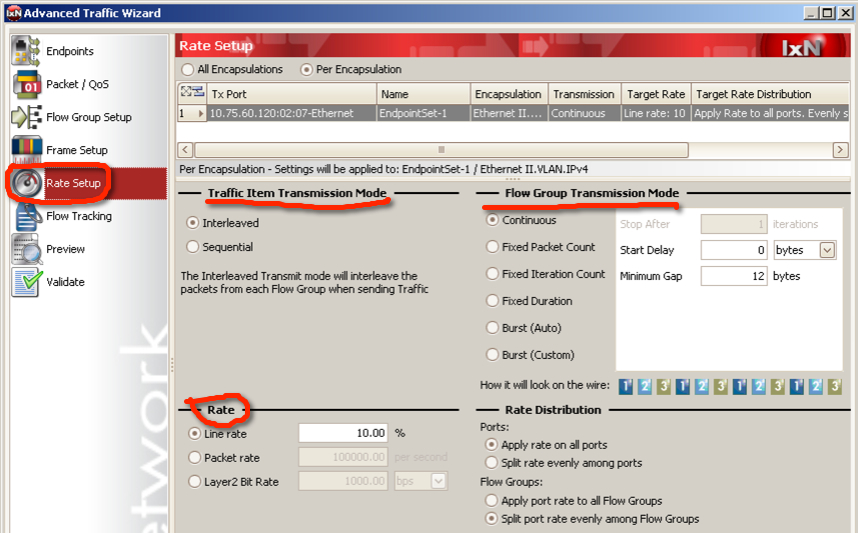Maximize the Advanced Traffic Wizard window
This screenshot has height=533, width=858.
click(828, 13)
